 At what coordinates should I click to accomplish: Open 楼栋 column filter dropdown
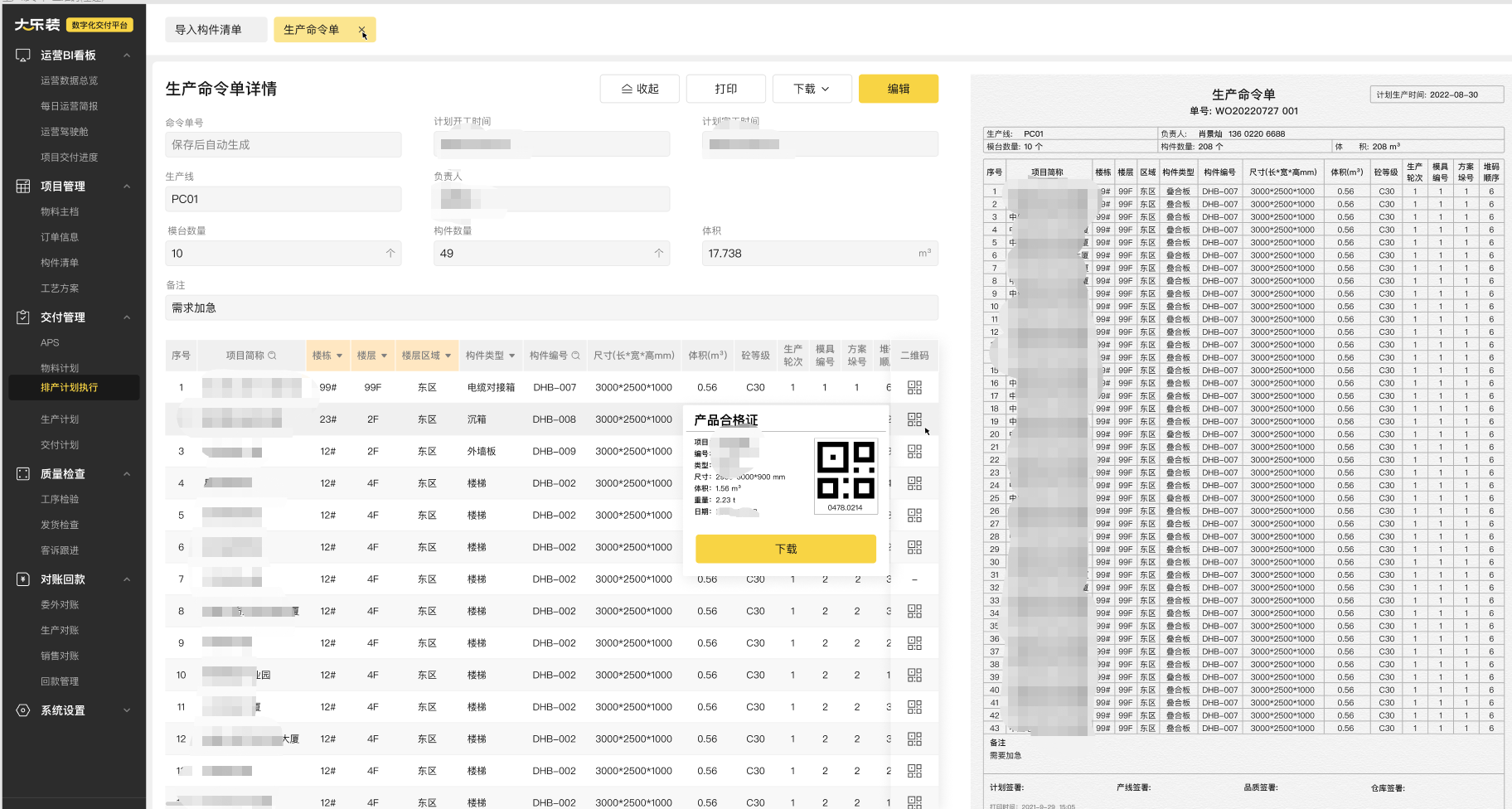(x=339, y=356)
